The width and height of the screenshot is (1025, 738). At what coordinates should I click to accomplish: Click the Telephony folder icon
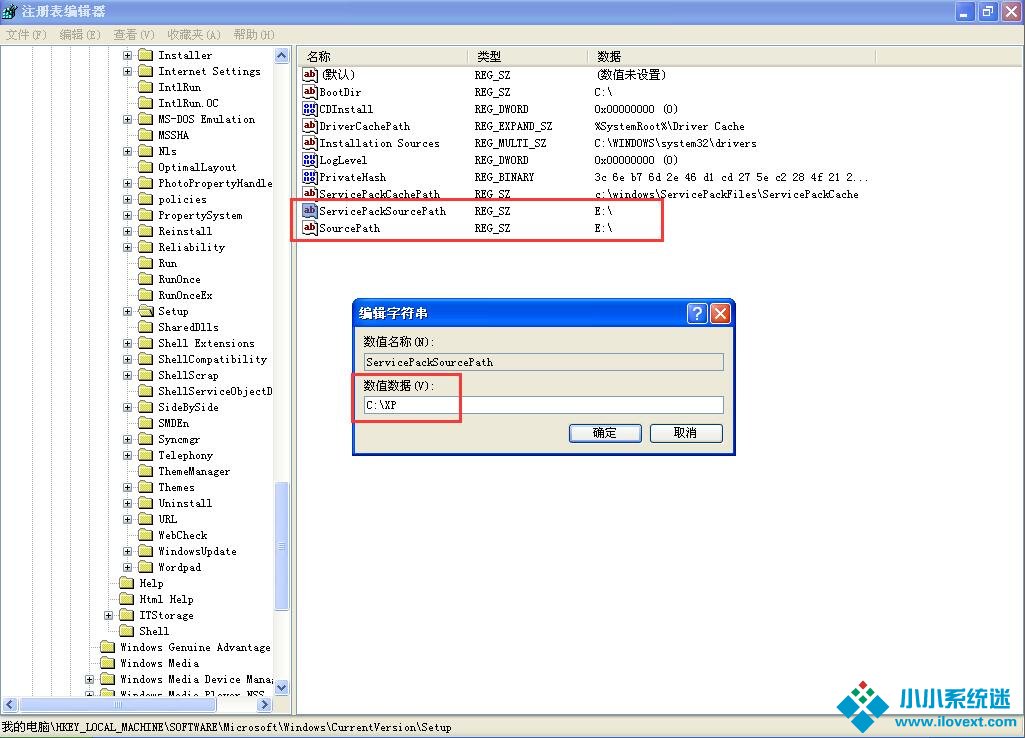(146, 456)
